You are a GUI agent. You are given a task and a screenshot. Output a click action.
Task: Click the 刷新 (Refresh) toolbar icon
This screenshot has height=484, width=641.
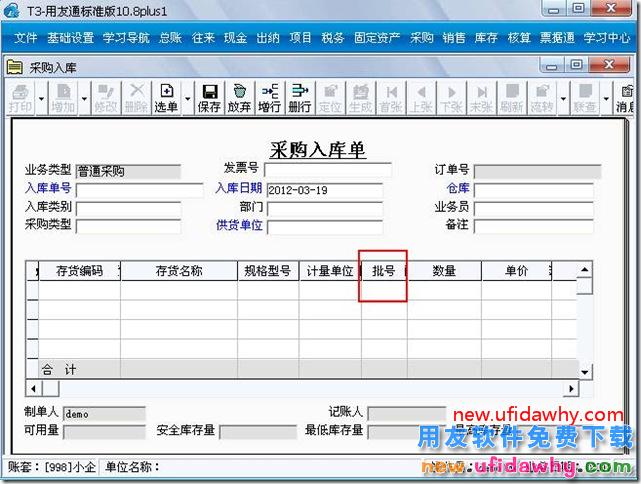tap(512, 98)
